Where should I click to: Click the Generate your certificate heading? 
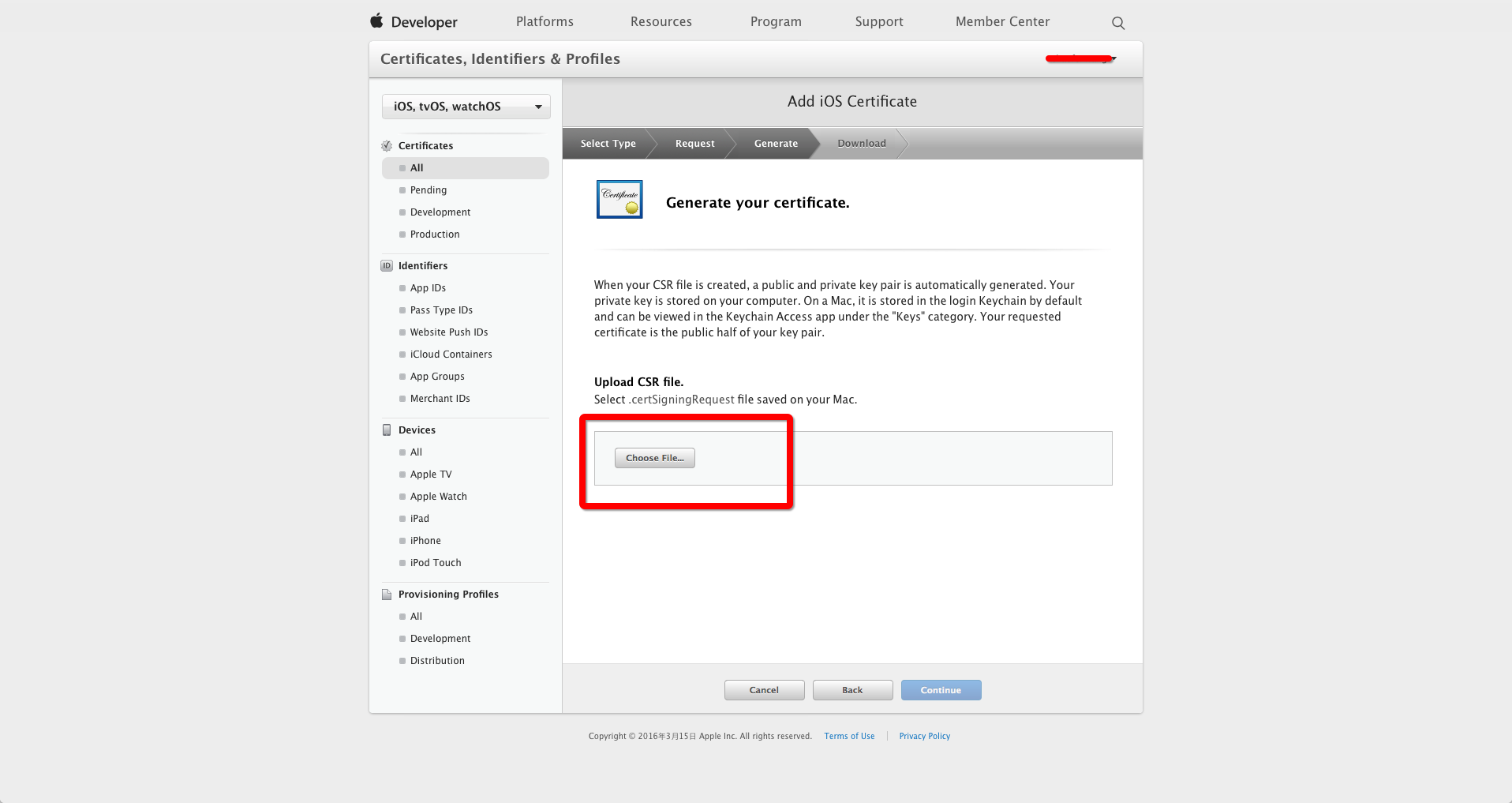click(758, 203)
